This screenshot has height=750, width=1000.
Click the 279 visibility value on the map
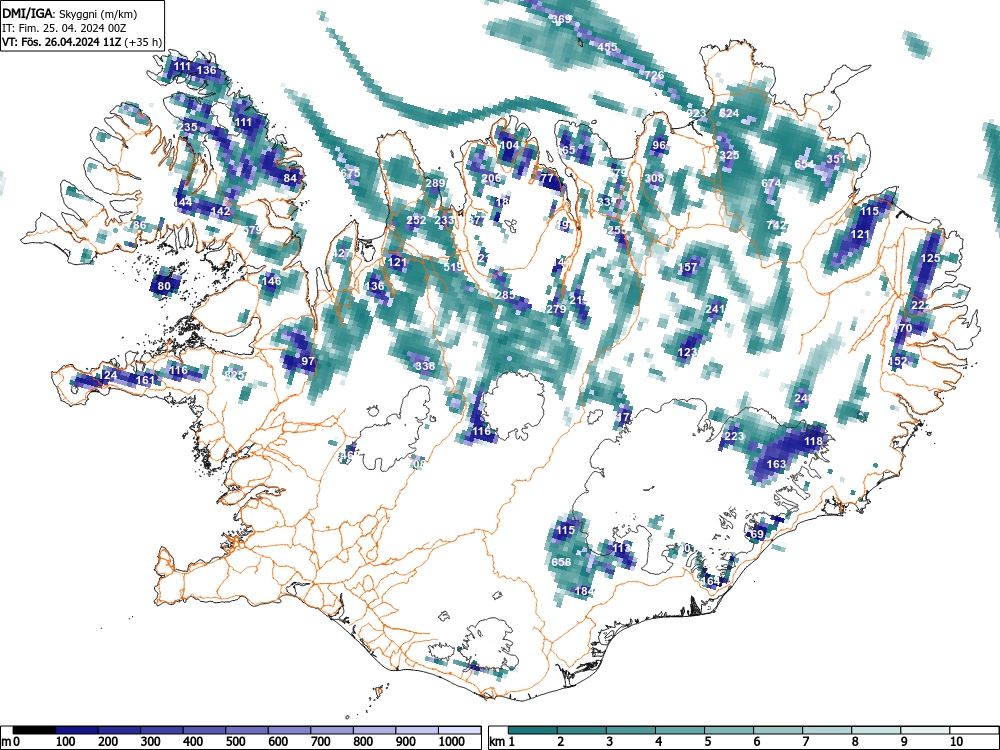click(557, 309)
